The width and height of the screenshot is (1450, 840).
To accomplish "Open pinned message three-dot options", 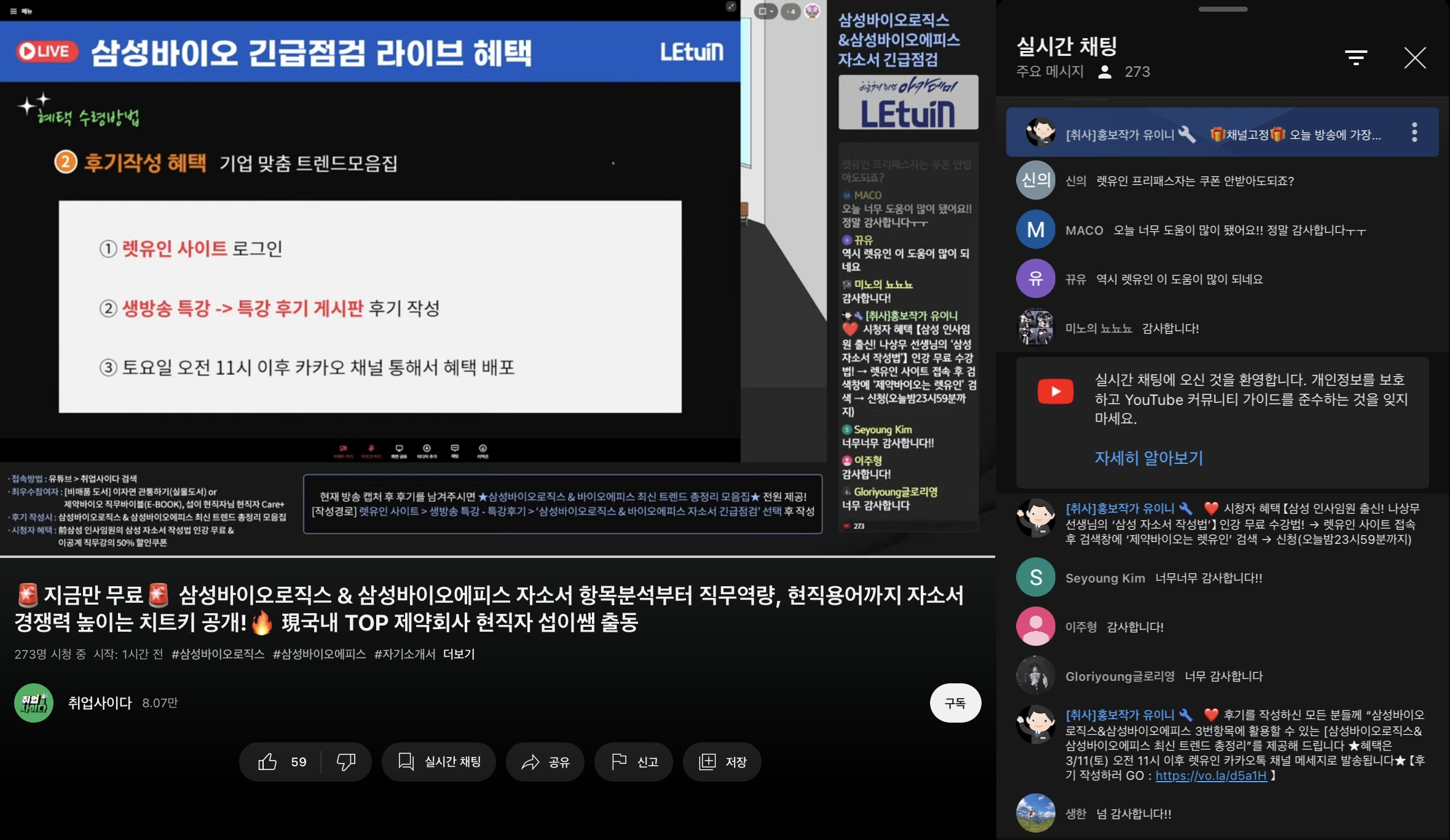I will pos(1414,132).
